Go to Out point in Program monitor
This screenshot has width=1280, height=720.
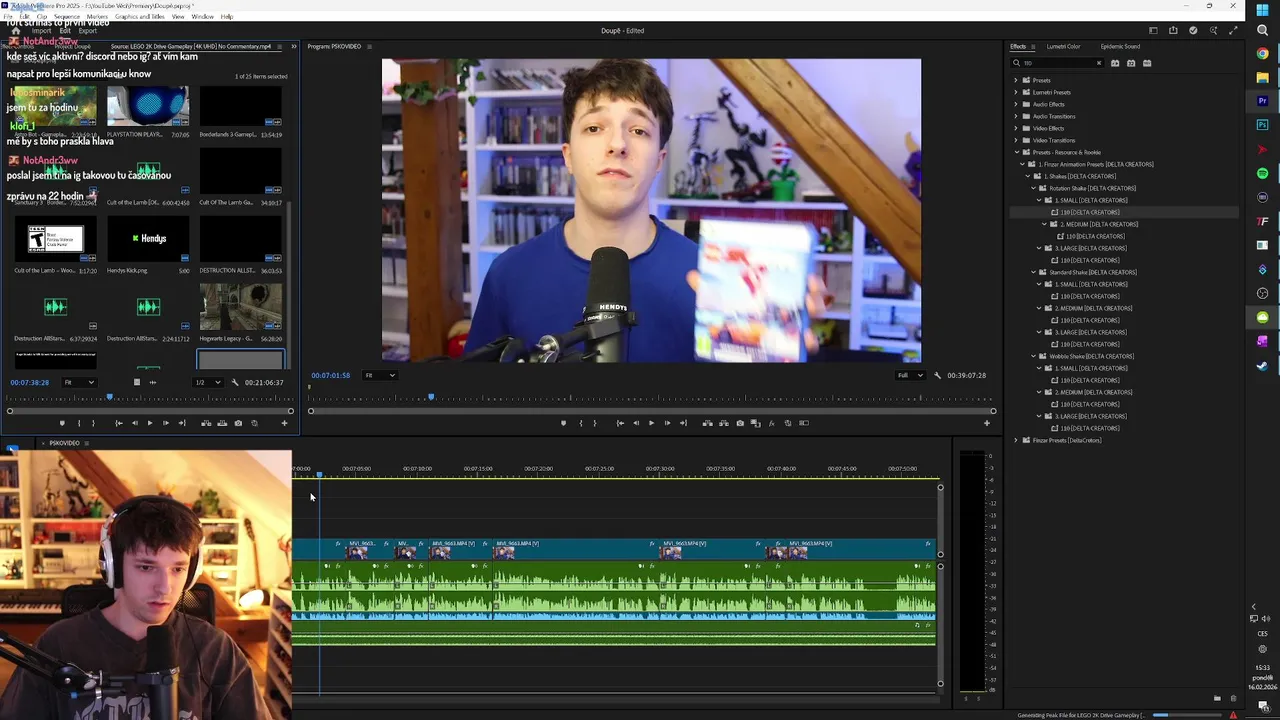tap(683, 423)
